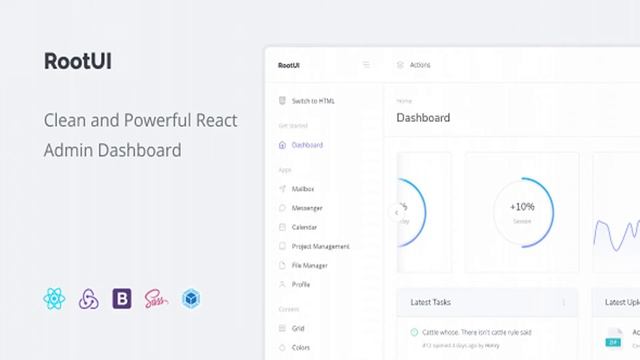The height and width of the screenshot is (360, 640).
Task: Click the large RootUI heading
Action: (78, 61)
